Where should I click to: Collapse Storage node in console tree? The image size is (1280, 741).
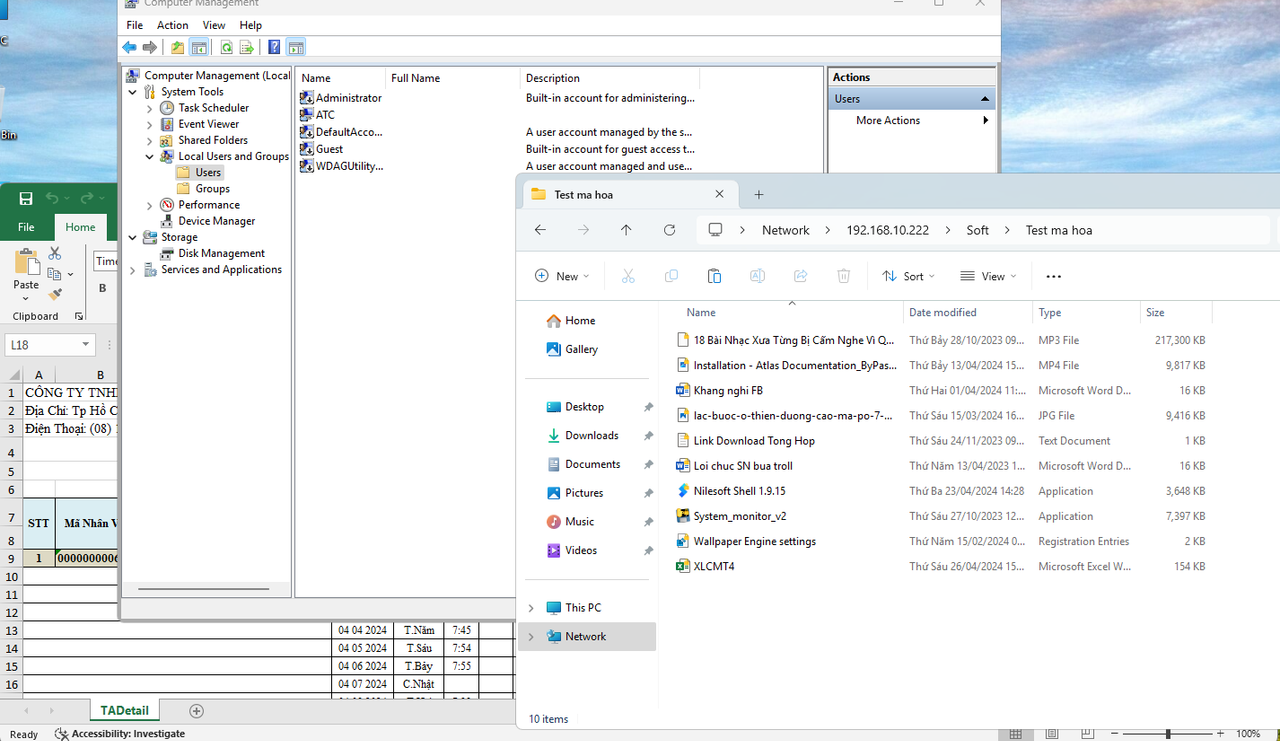click(x=134, y=238)
